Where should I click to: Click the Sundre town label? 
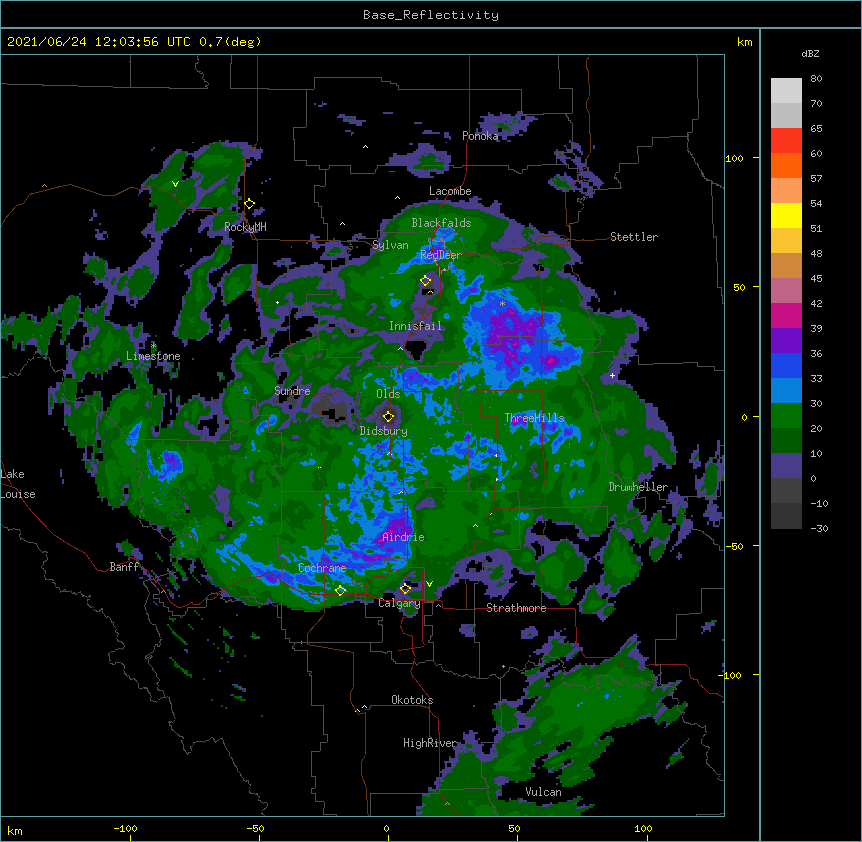click(292, 391)
